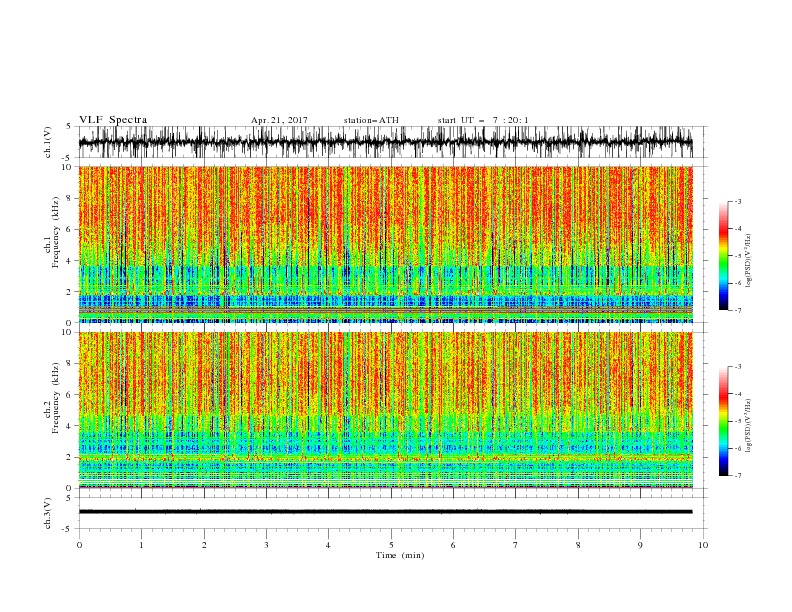Click the time axis tick label "7"
Image resolution: width=792 pixels, height=612 pixels.
516,545
